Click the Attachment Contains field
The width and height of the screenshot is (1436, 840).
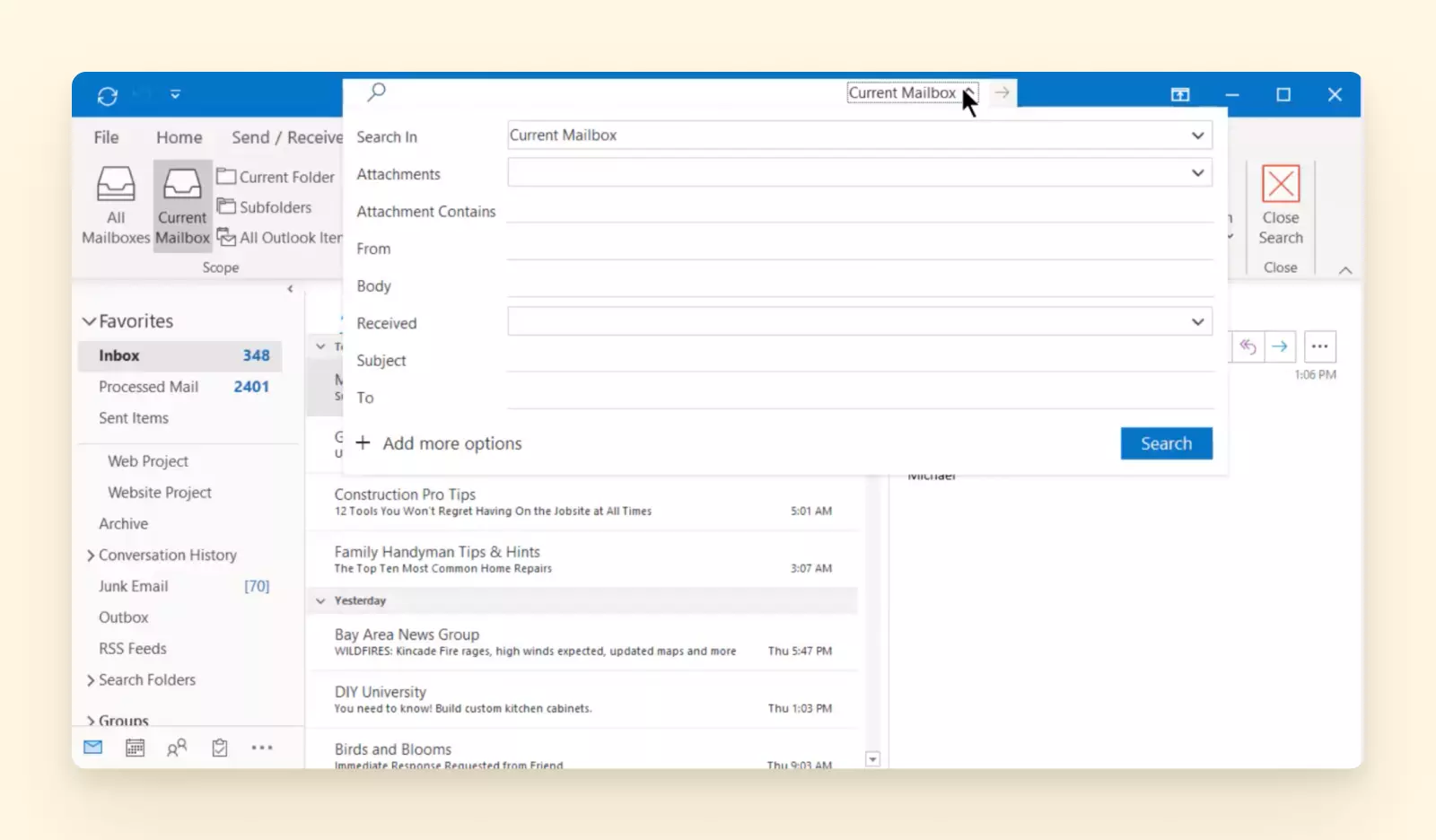[860, 210]
